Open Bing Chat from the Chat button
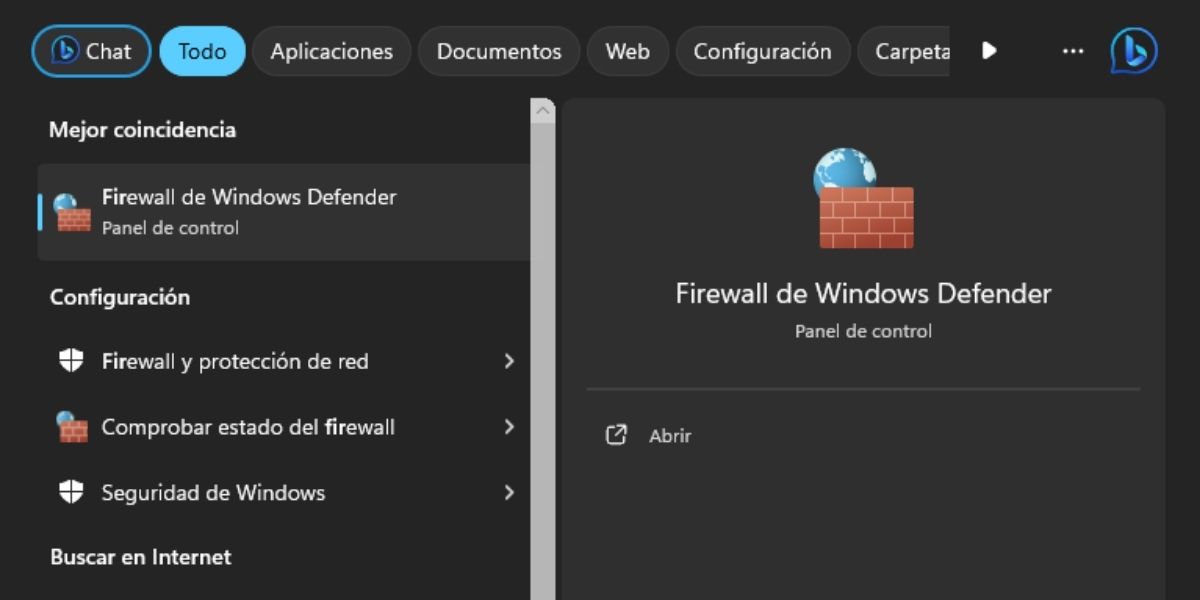1200x600 pixels. point(91,51)
